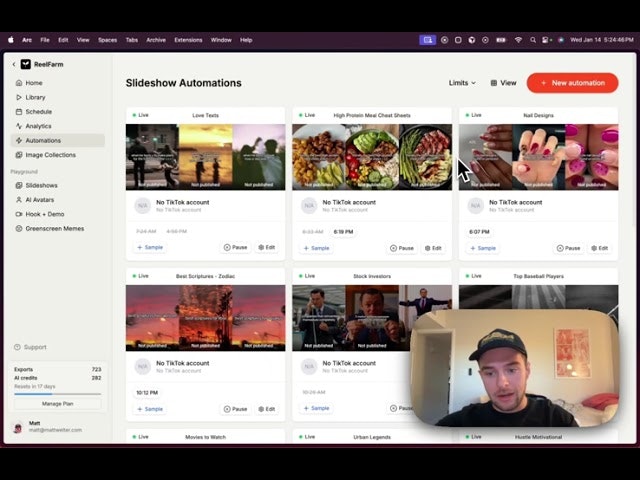Expand the Limits dropdown
The height and width of the screenshot is (480, 640).
coord(462,83)
